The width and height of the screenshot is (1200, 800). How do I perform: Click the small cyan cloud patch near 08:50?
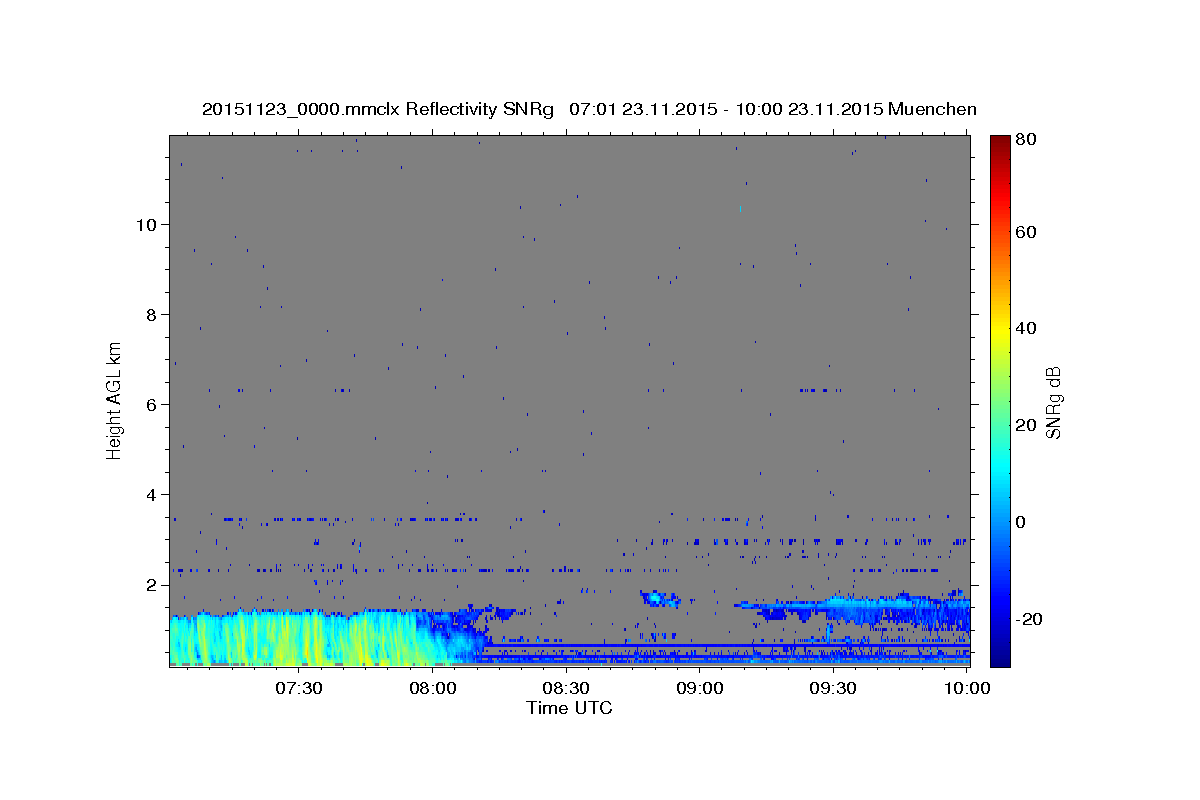[658, 599]
